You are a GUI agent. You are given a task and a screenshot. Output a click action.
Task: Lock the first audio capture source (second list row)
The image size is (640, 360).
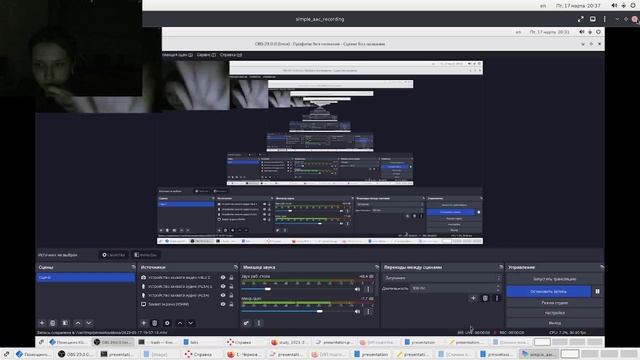coord(231,287)
